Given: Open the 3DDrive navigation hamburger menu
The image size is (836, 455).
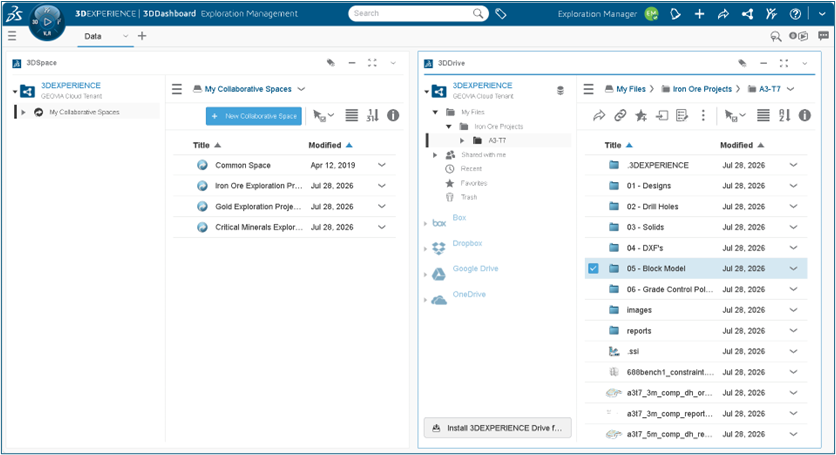Looking at the screenshot, I should coord(589,89).
